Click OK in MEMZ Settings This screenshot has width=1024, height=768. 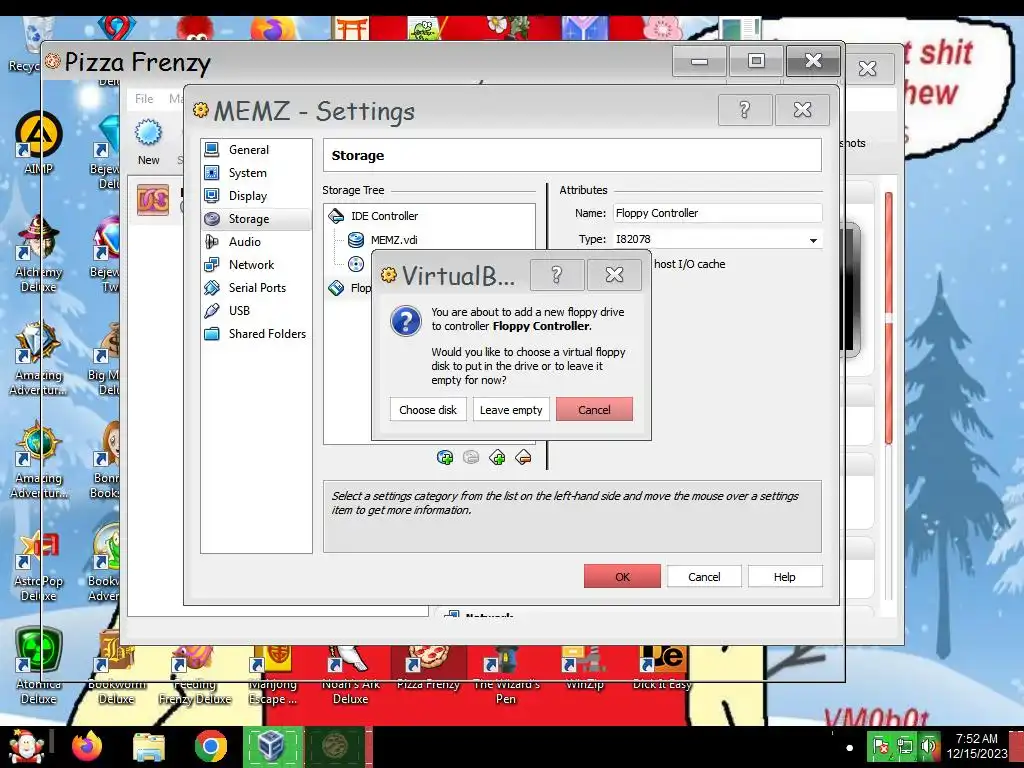622,577
